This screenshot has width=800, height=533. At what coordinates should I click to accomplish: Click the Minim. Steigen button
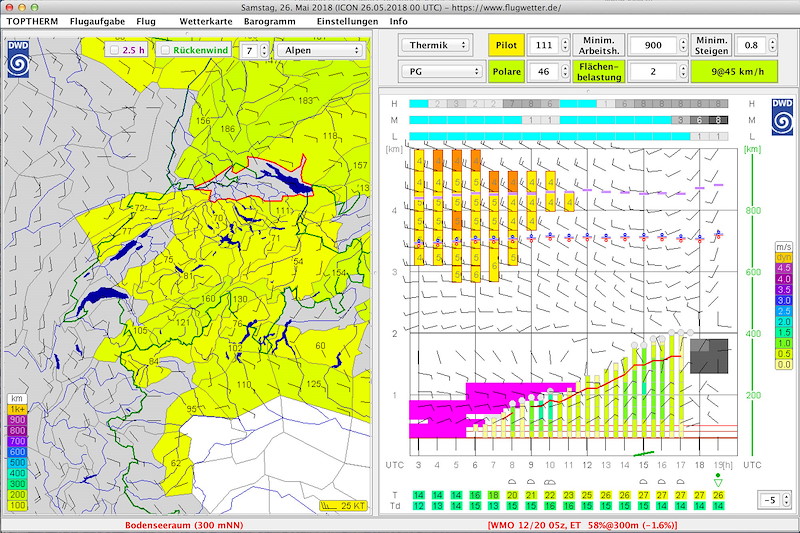pos(711,45)
